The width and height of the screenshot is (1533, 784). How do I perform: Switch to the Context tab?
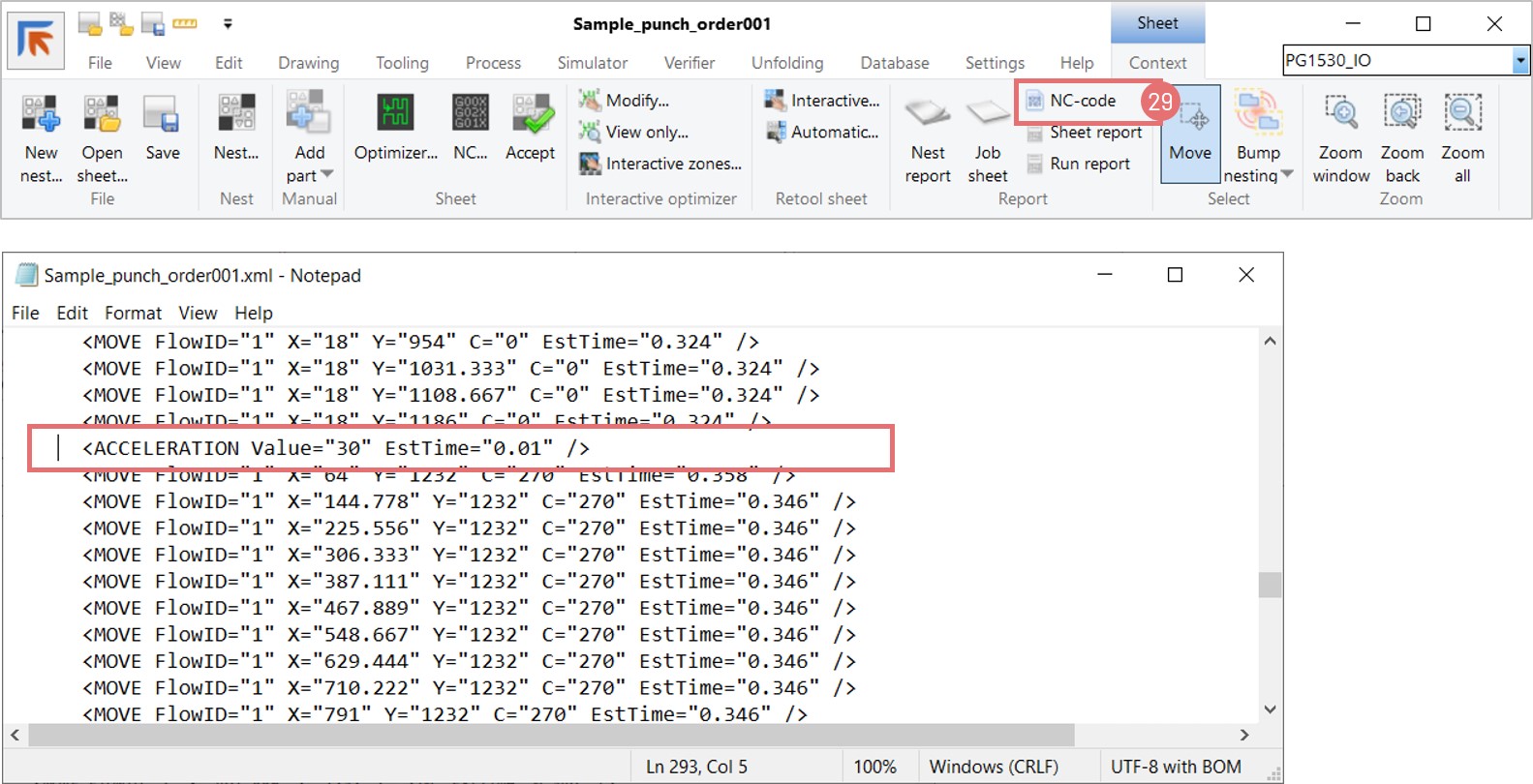[1157, 63]
